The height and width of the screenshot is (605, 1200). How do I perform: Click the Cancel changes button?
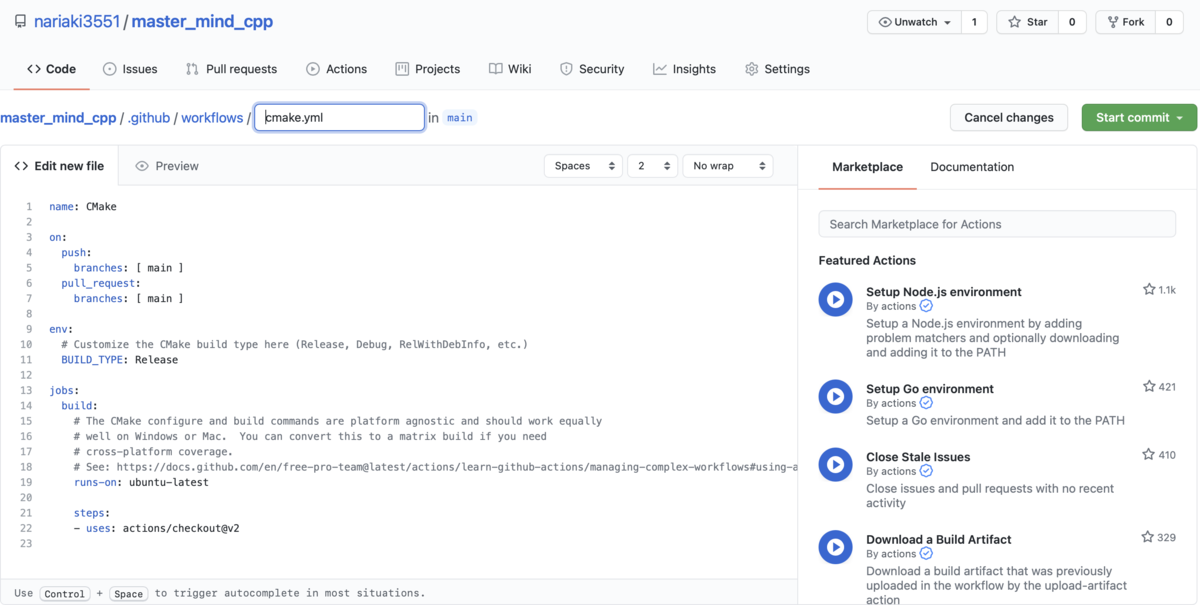[1009, 117]
